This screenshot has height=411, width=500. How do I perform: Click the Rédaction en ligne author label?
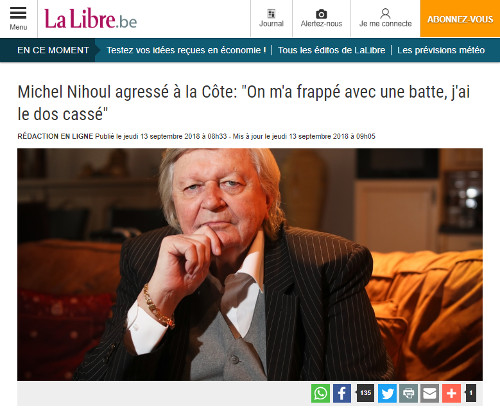click(55, 136)
